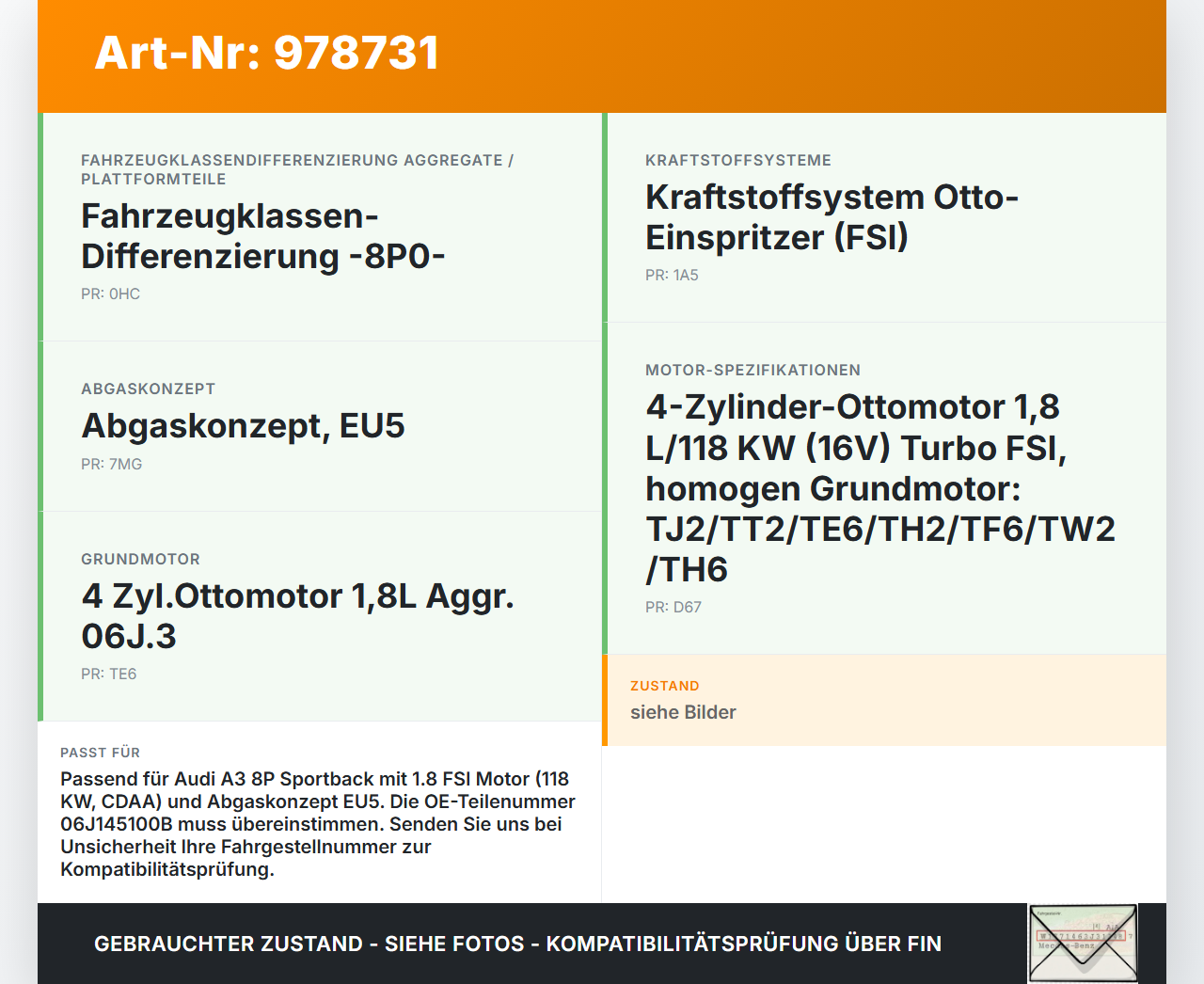This screenshot has height=984, width=1204.
Task: Select the Kraftstoffsysteme section heading
Action: (737, 160)
